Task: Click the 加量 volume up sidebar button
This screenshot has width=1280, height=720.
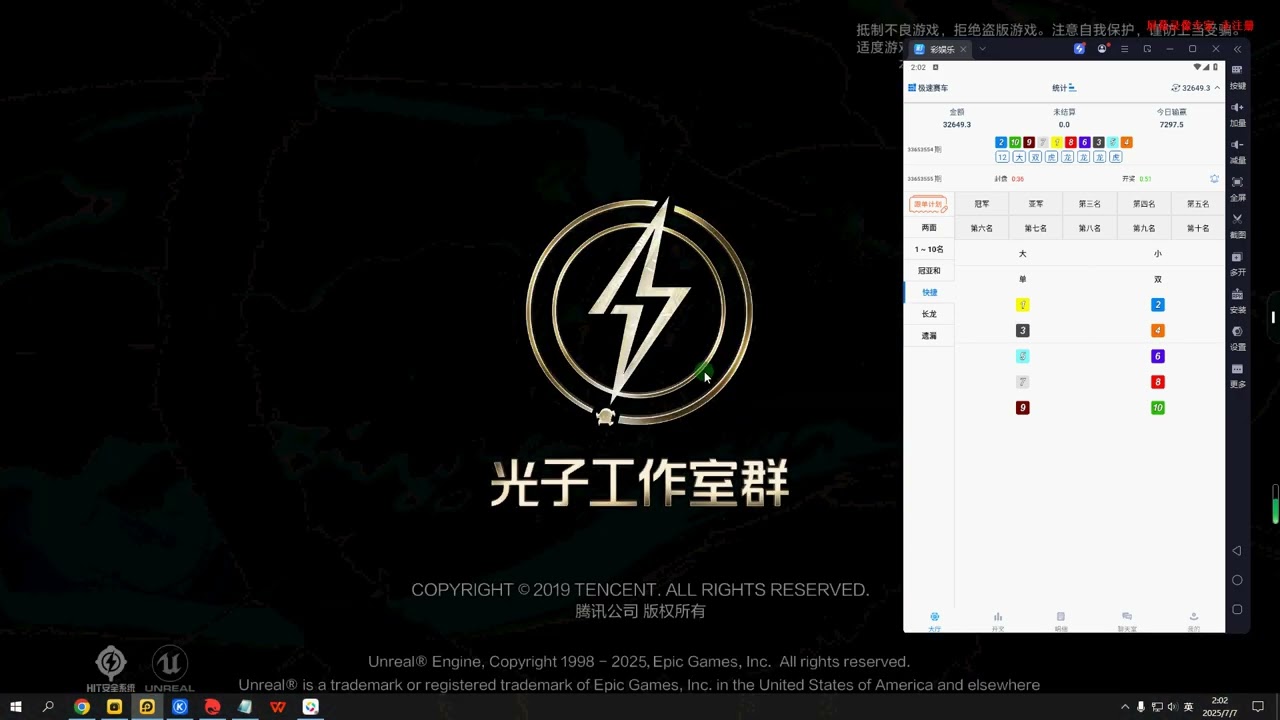Action: 1237,113
